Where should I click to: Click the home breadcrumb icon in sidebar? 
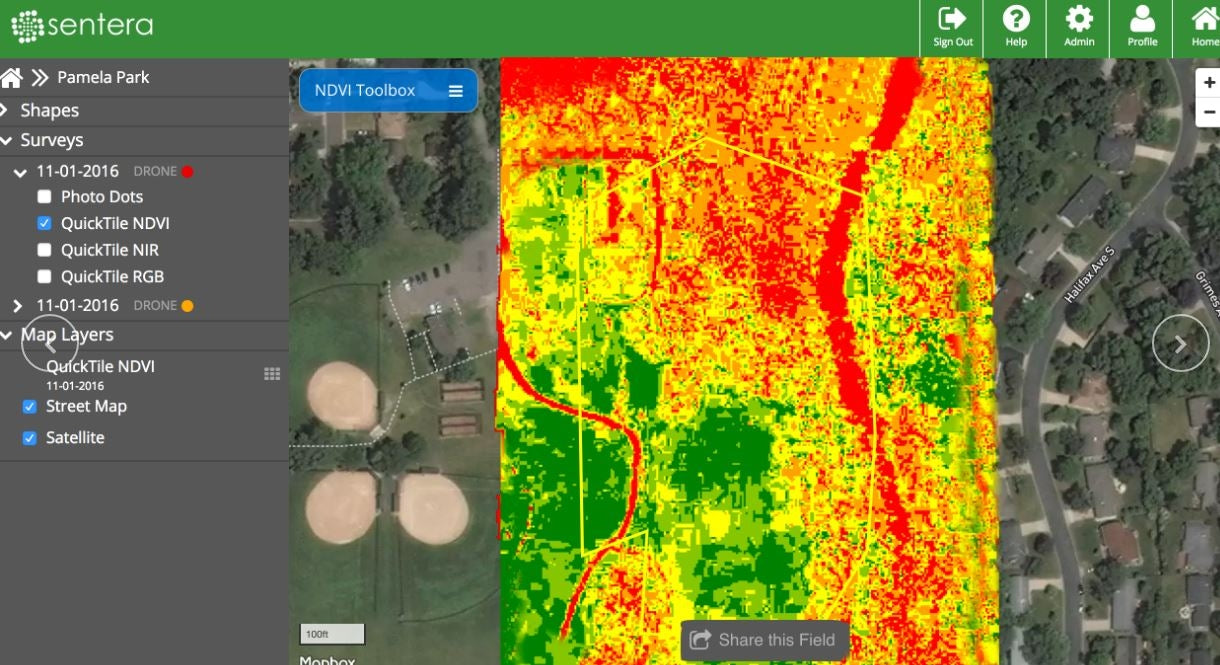11,78
